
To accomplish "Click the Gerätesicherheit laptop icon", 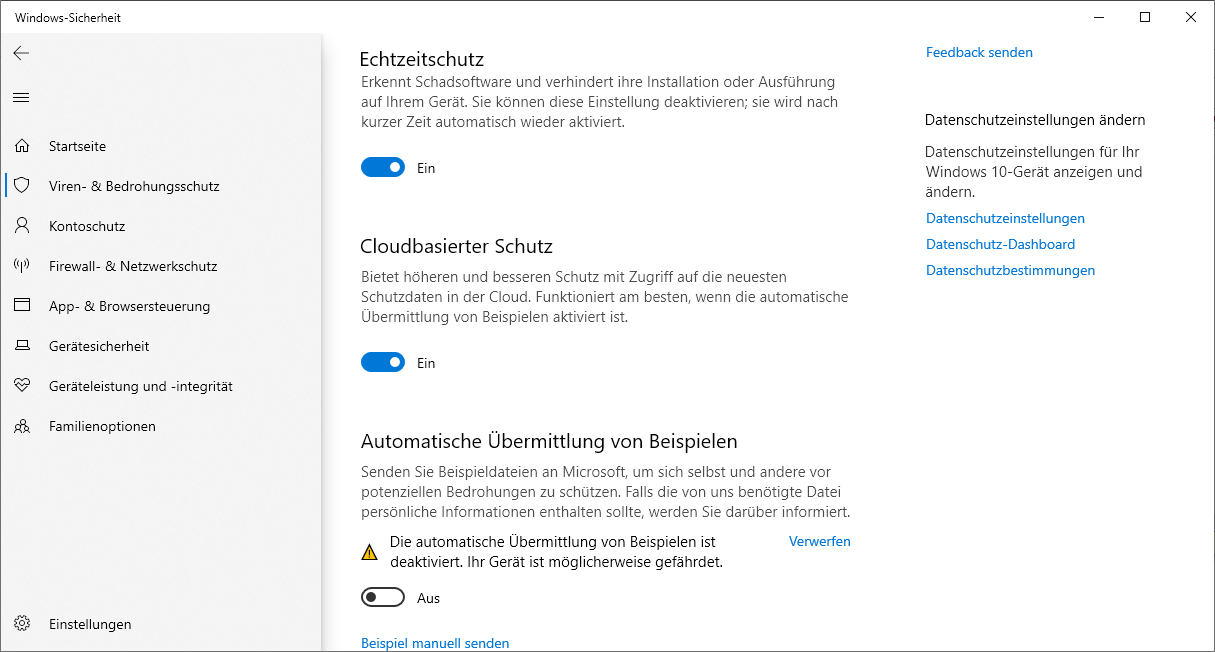I will pos(22,346).
